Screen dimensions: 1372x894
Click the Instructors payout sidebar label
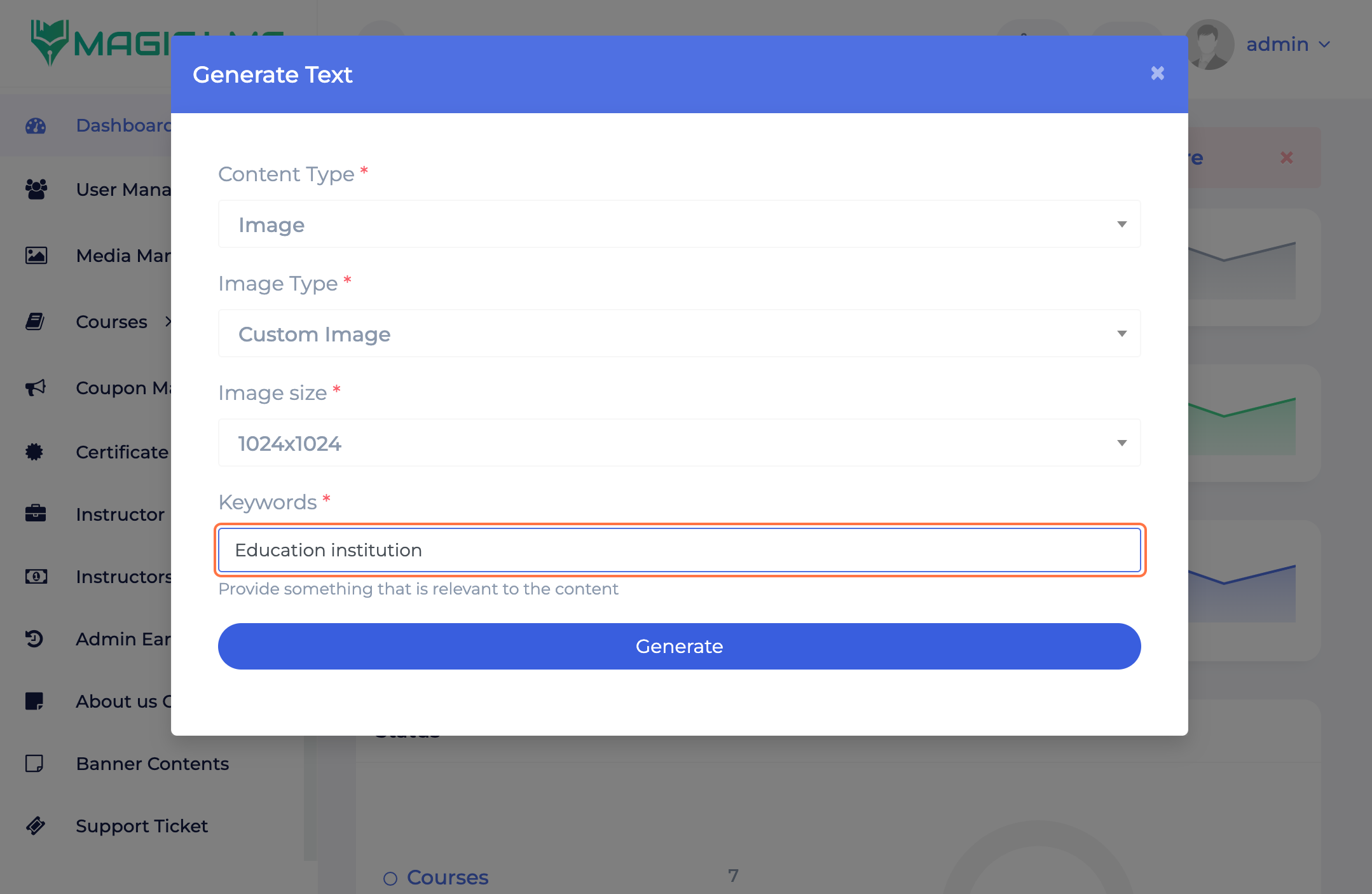tap(124, 577)
